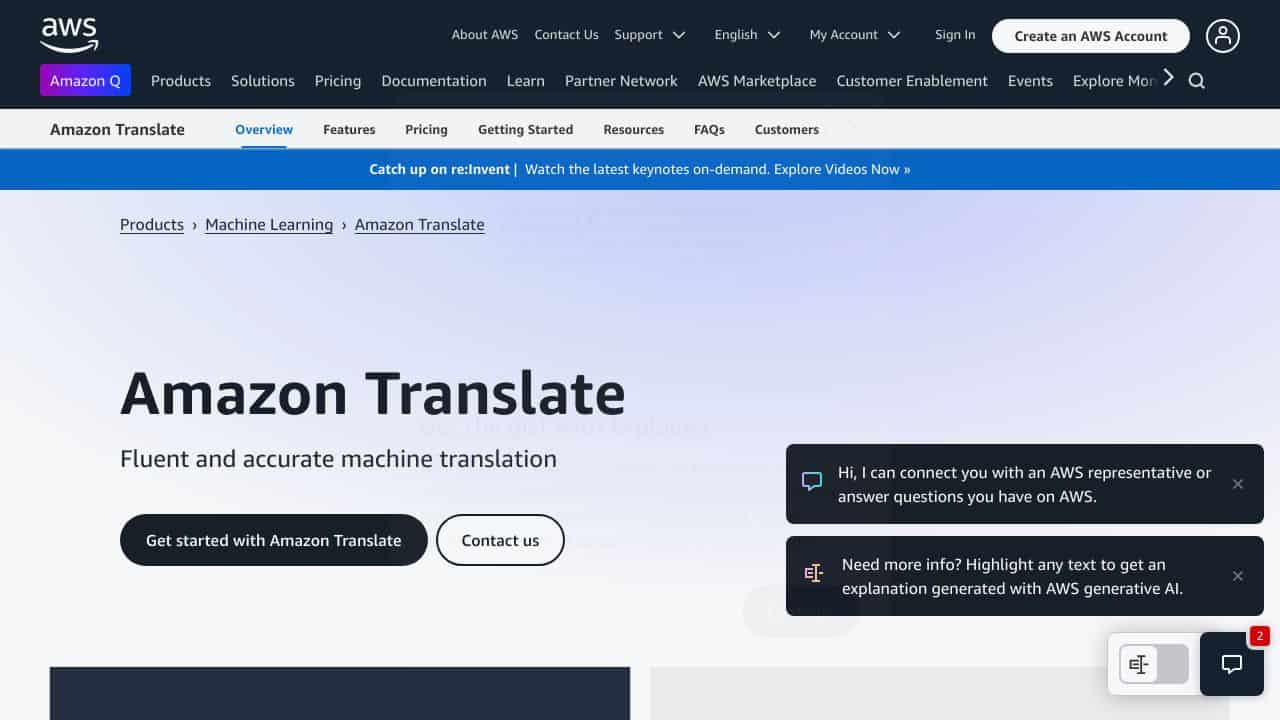Open the About AWS link
Image resolution: width=1280 pixels, height=720 pixels.
[485, 35]
